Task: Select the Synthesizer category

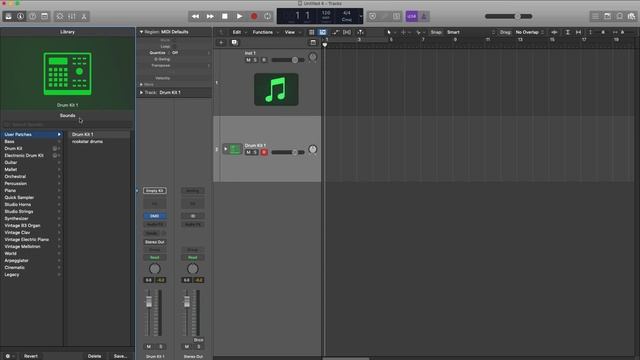Action: [32, 218]
